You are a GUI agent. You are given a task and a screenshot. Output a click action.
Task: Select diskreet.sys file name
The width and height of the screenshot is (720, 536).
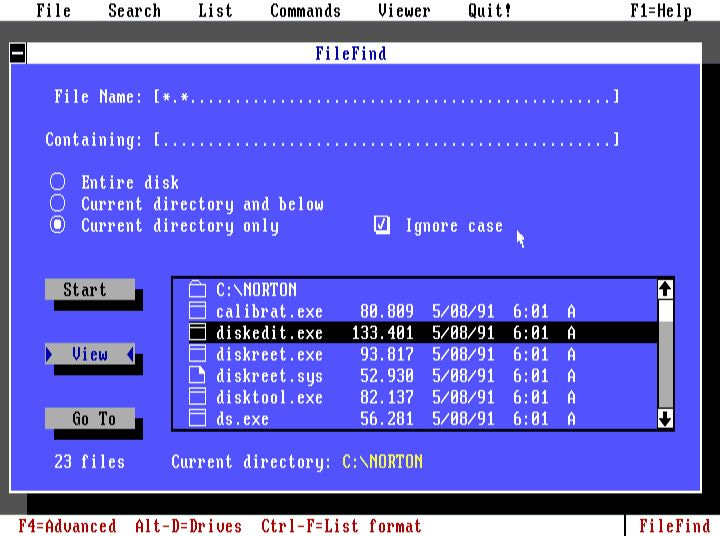(270, 376)
